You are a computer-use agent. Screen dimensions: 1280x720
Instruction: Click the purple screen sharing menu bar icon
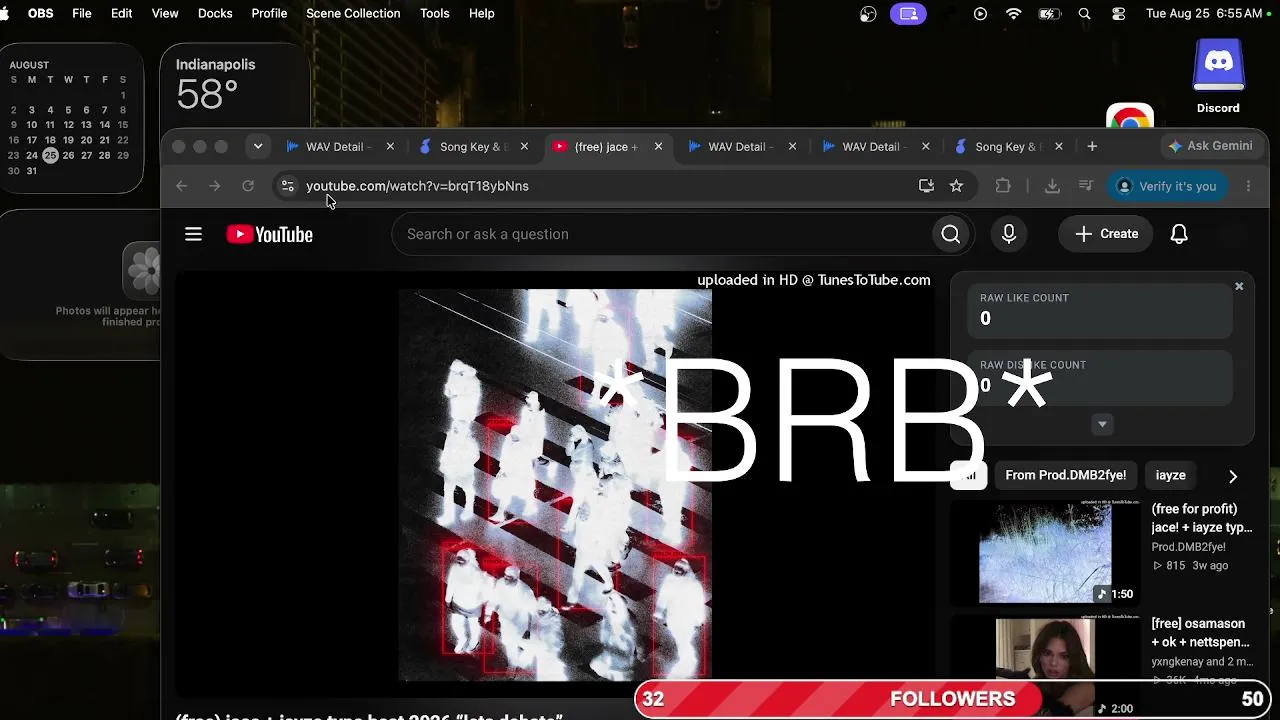[908, 14]
